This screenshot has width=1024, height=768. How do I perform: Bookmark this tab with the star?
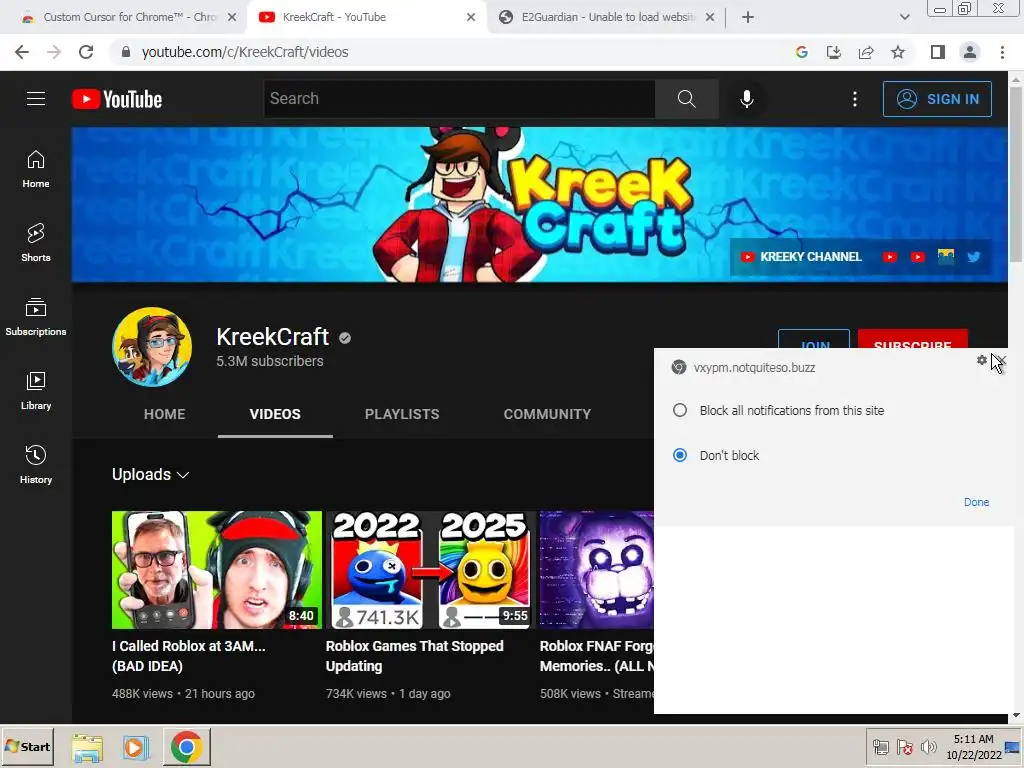pyautogui.click(x=898, y=52)
